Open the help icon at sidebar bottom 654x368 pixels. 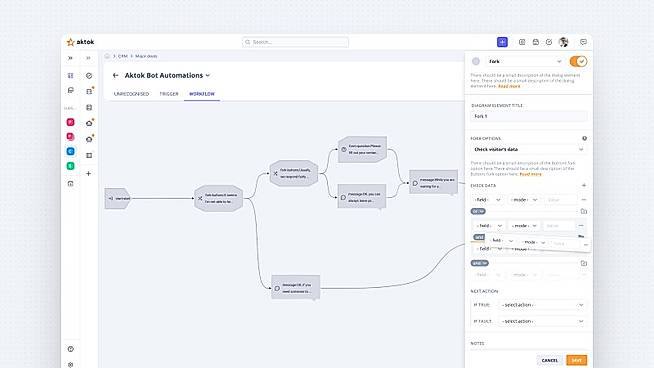(x=70, y=349)
